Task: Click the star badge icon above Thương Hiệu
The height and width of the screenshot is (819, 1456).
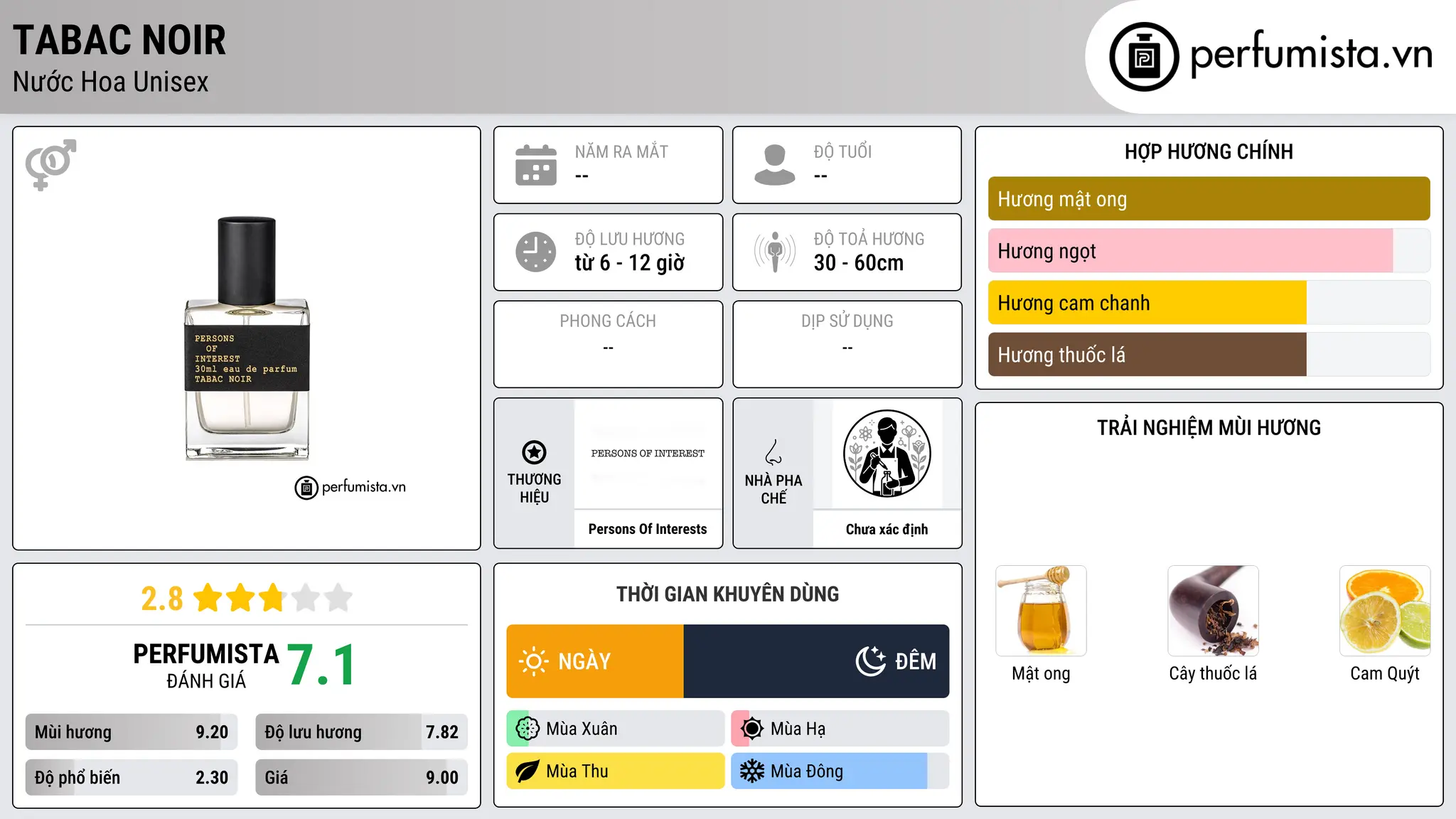Action: pyautogui.click(x=534, y=452)
